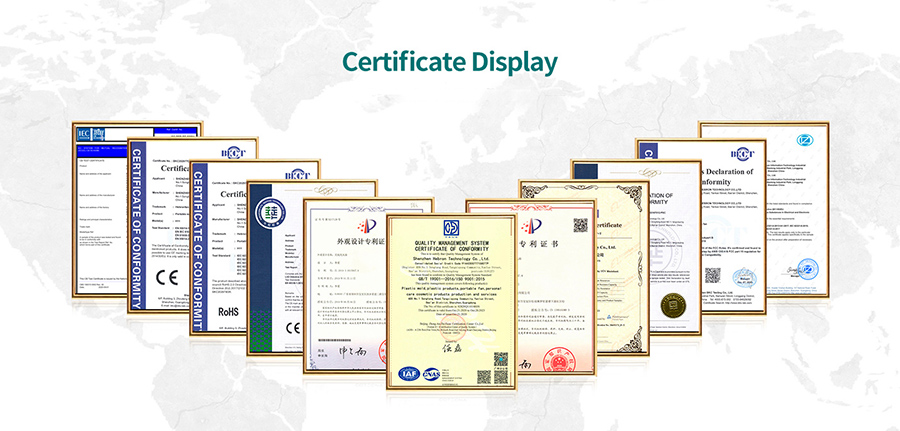Open the leftmost IEC certificate
Viewport: 900px width, 431px height.
coord(100,210)
